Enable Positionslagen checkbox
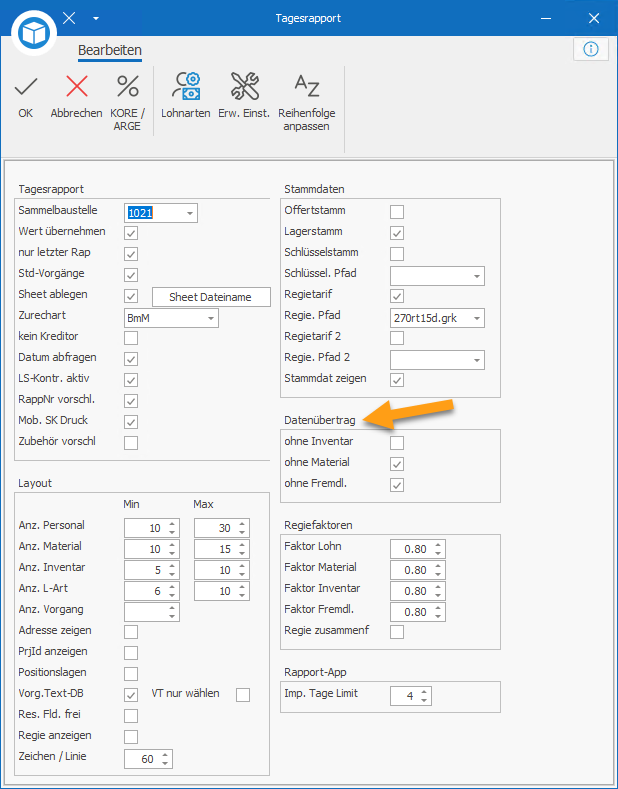This screenshot has height=789, width=618. (131, 674)
